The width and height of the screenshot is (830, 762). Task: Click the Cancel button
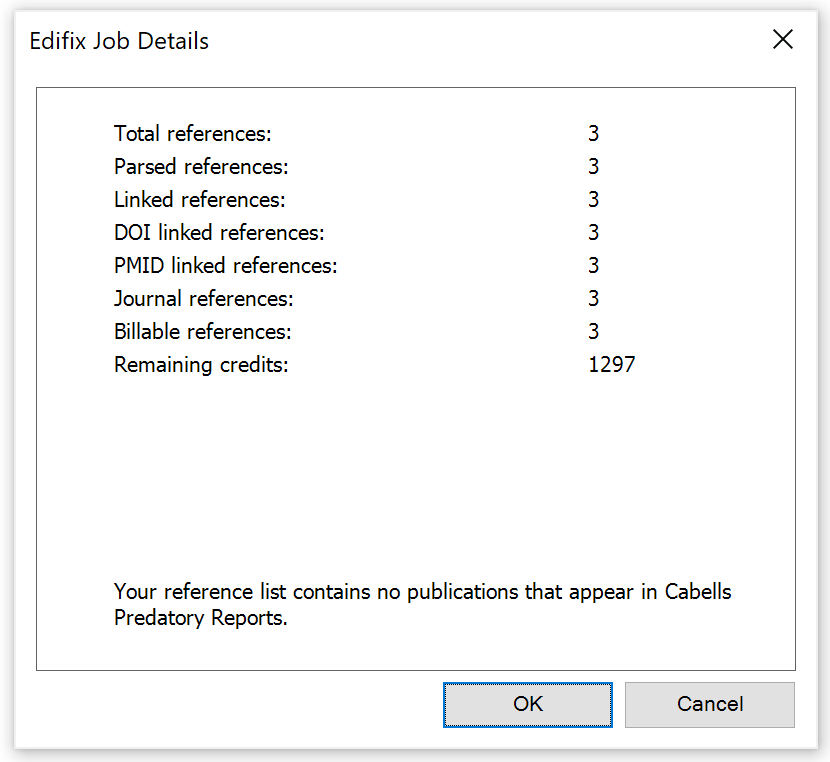709,704
